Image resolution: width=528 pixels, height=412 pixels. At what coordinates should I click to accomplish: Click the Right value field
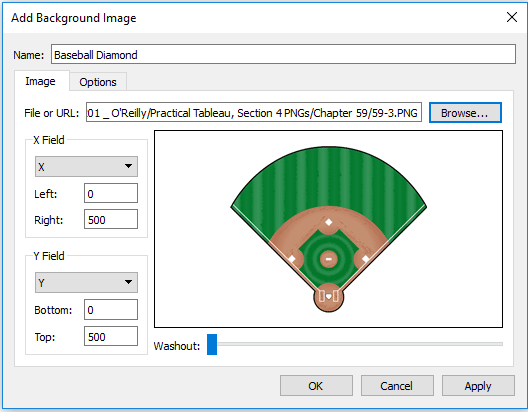[x=111, y=219]
